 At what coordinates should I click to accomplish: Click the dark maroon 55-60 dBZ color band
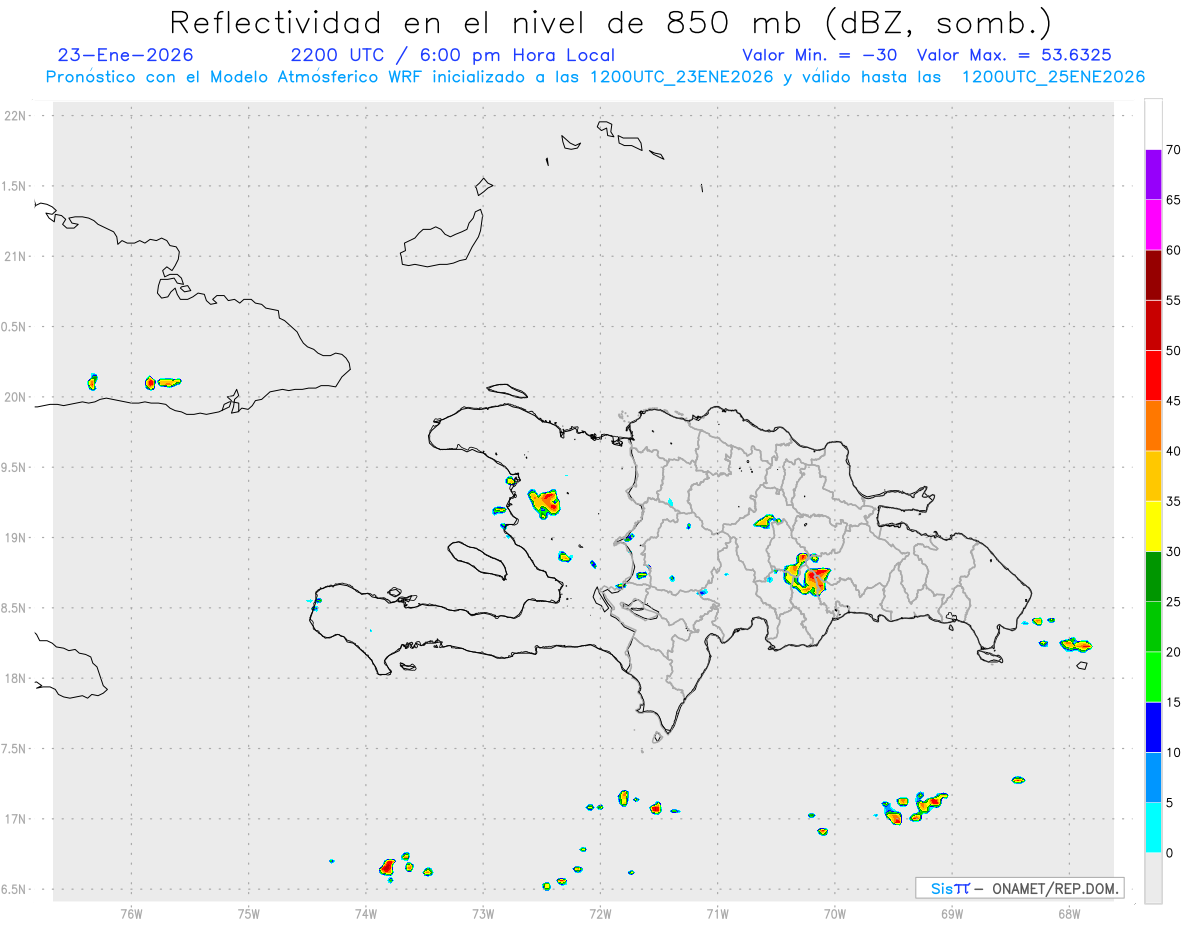[1153, 275]
